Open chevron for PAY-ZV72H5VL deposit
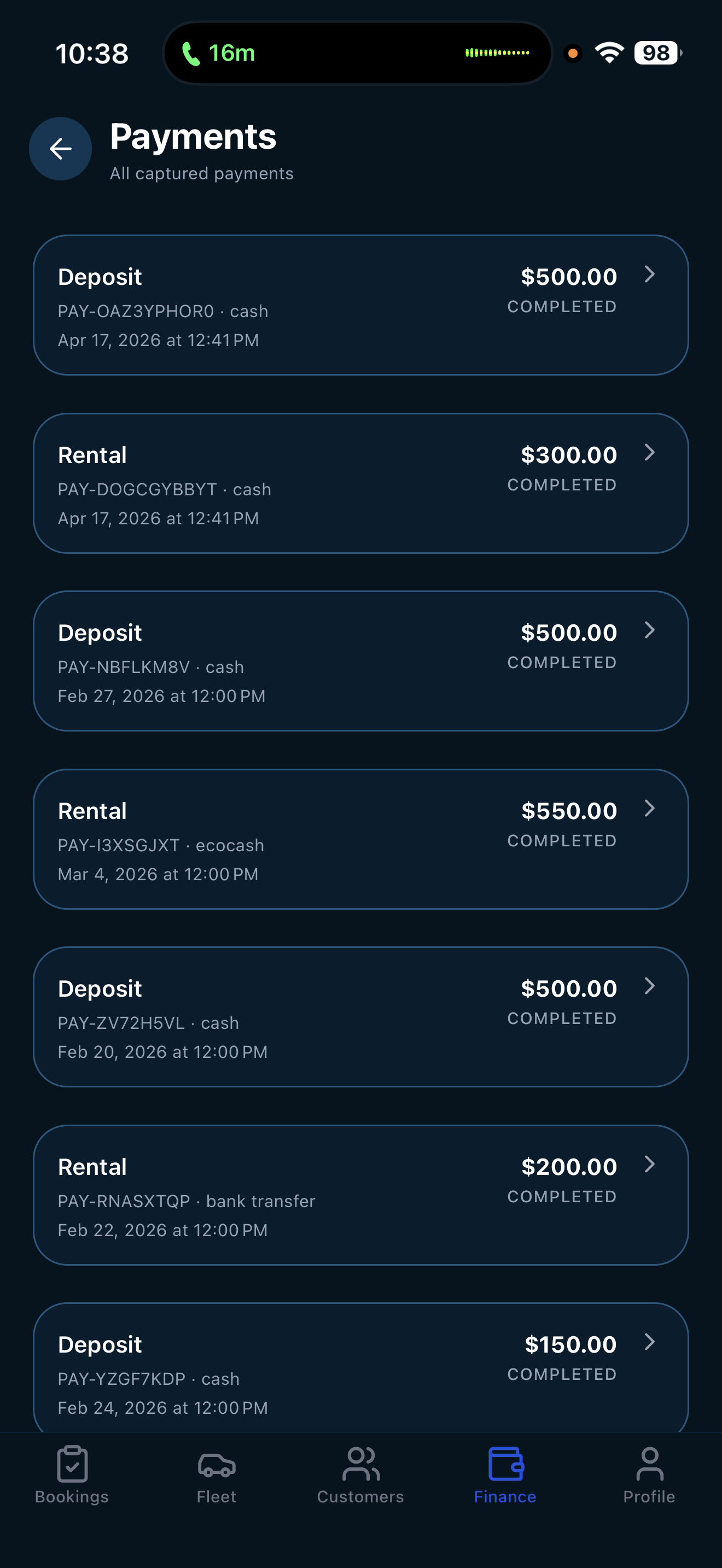 point(650,986)
